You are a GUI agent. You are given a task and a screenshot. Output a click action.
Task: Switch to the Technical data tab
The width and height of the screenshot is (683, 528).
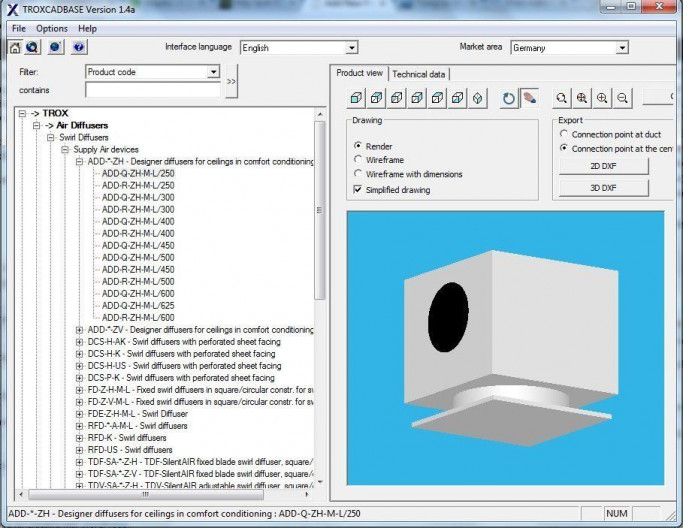point(419,74)
